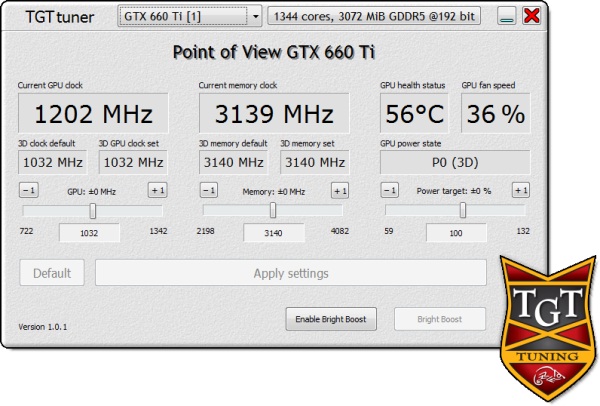Click the Memory: ±0 MHz offset label
The height and width of the screenshot is (406, 600).
[274, 192]
